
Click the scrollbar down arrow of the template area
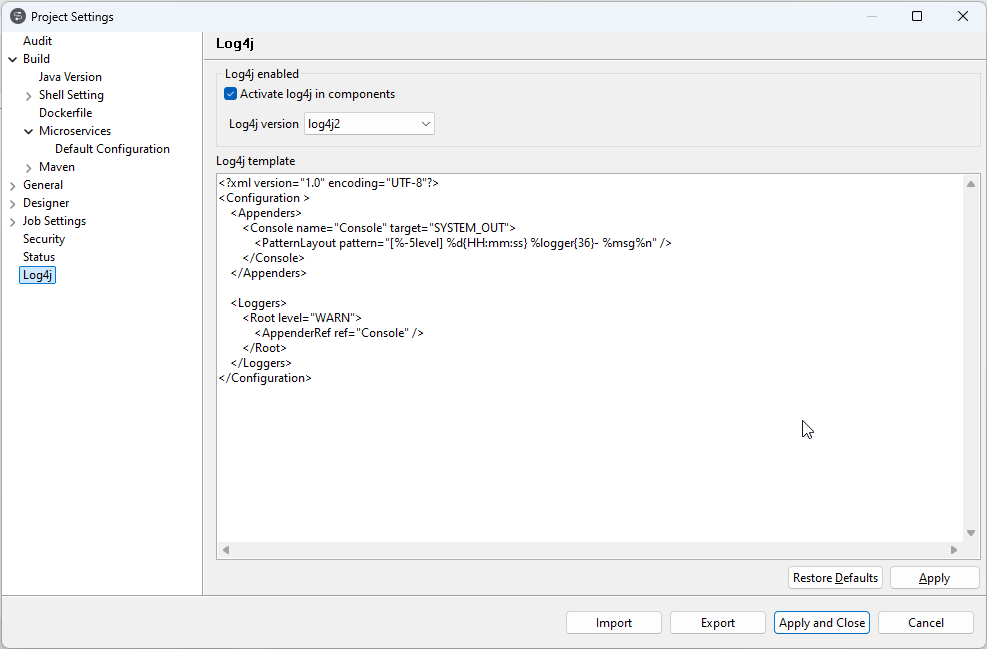click(971, 532)
